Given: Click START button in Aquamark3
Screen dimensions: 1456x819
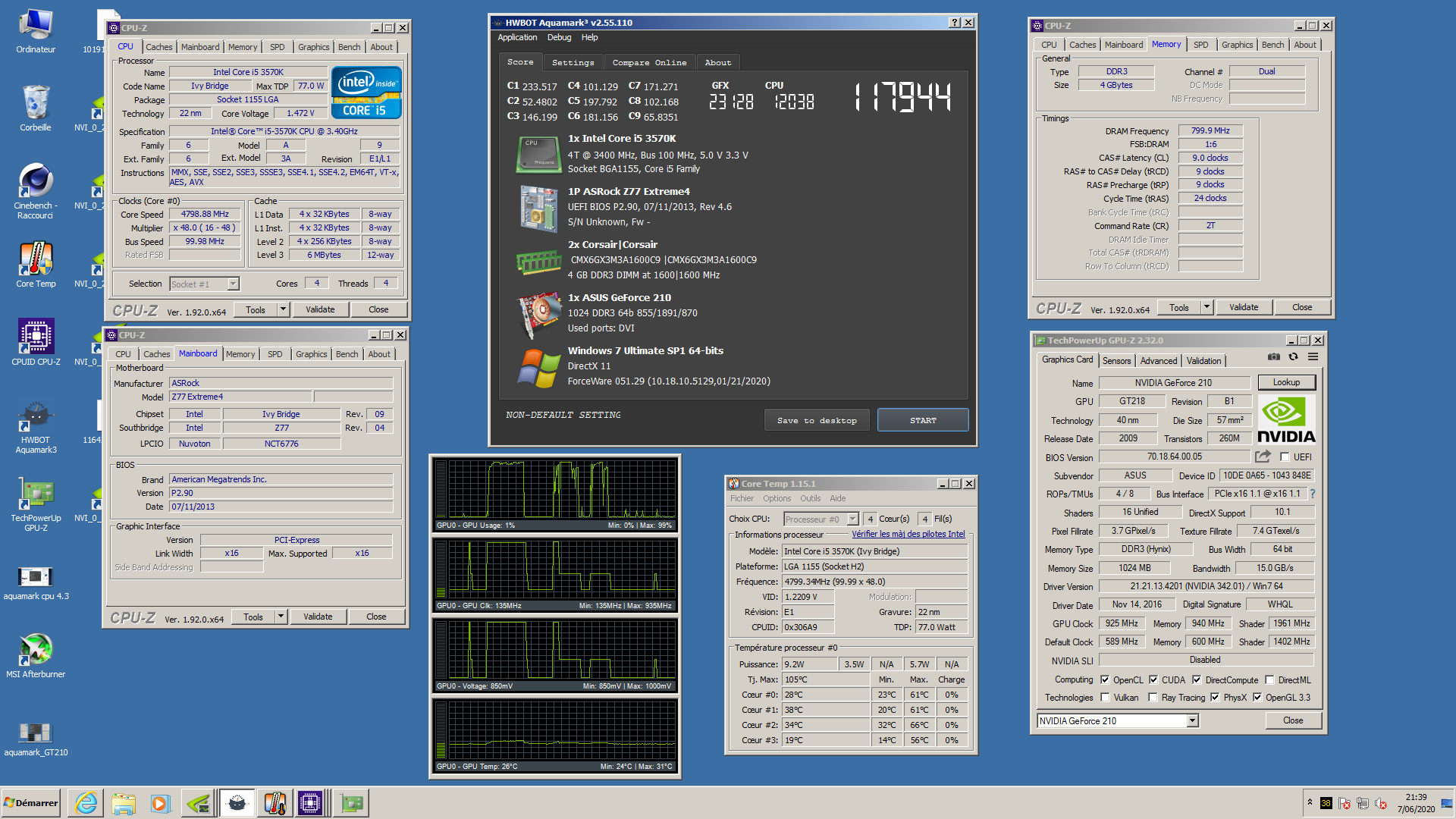Looking at the screenshot, I should pos(923,420).
